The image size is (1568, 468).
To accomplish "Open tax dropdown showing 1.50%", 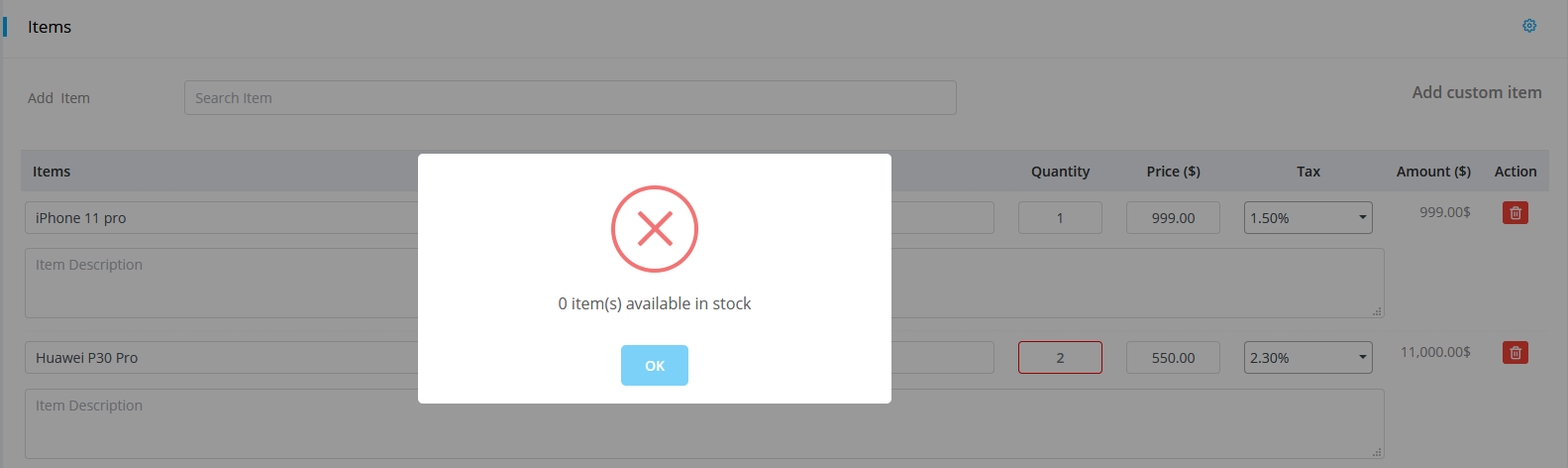I will click(1307, 218).
